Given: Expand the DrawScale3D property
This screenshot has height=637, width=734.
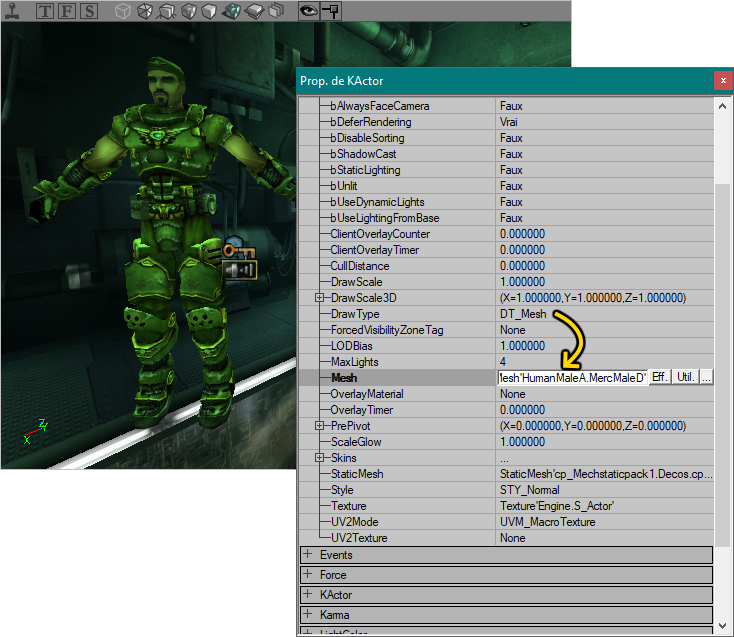Looking at the screenshot, I should pyautogui.click(x=319, y=298).
